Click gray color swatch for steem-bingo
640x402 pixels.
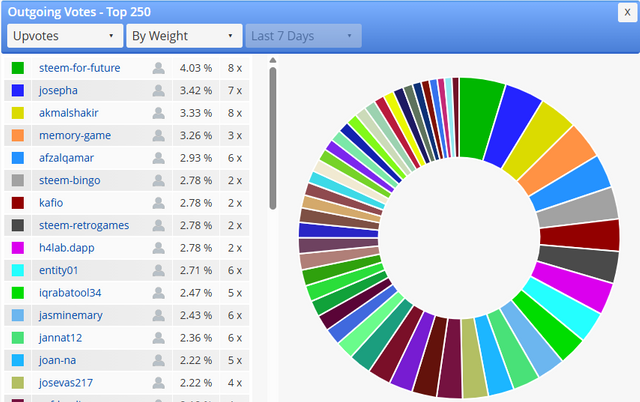tap(18, 180)
